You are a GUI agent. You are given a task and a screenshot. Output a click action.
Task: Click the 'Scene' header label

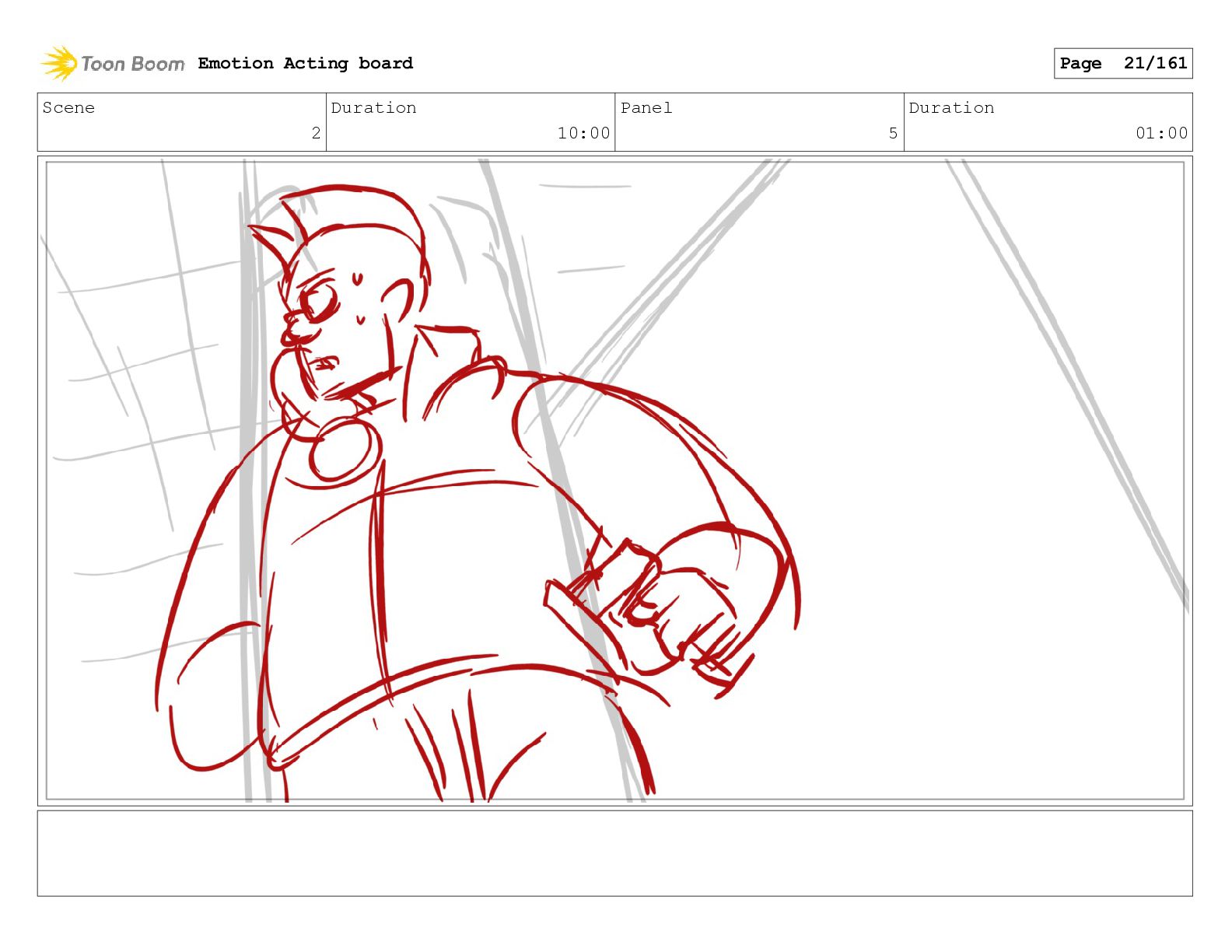[x=68, y=107]
